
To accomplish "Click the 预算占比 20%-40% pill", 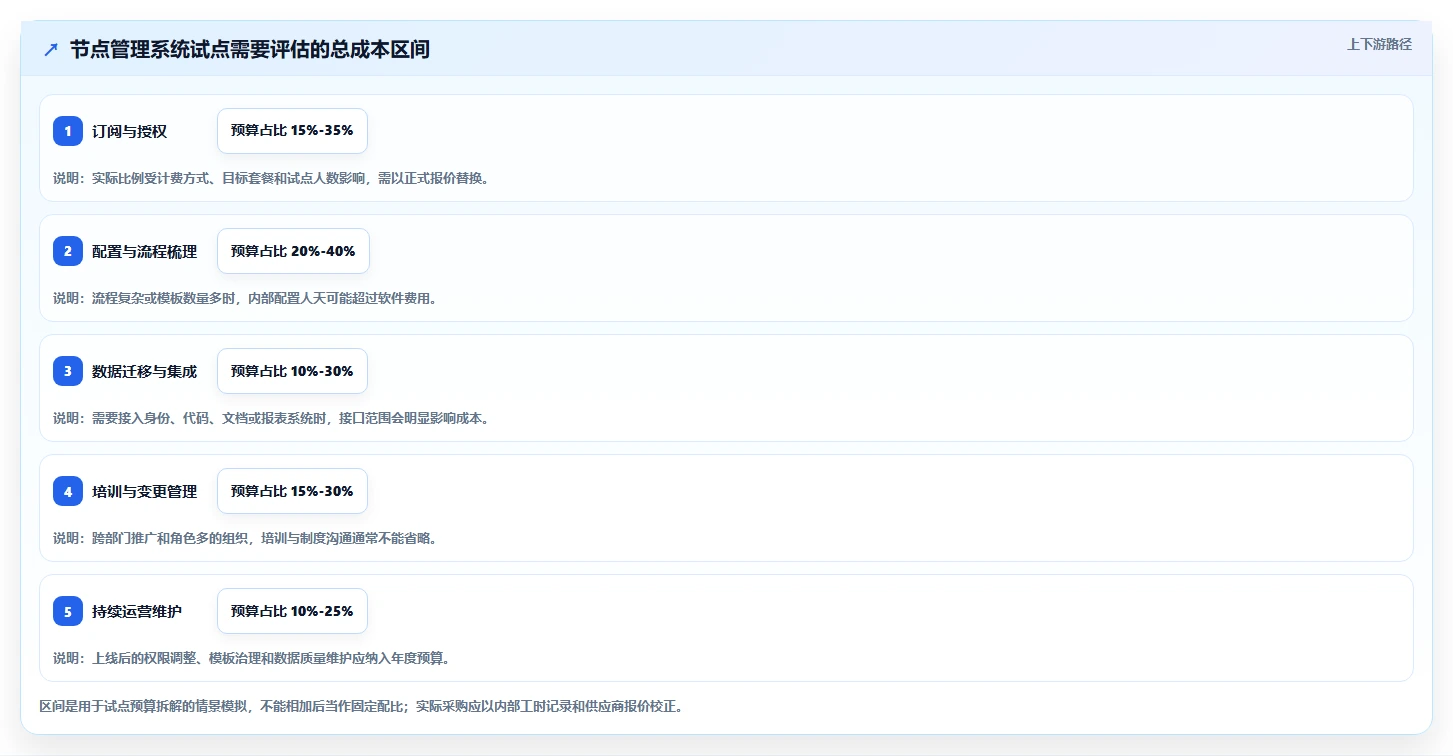I will pos(293,251).
